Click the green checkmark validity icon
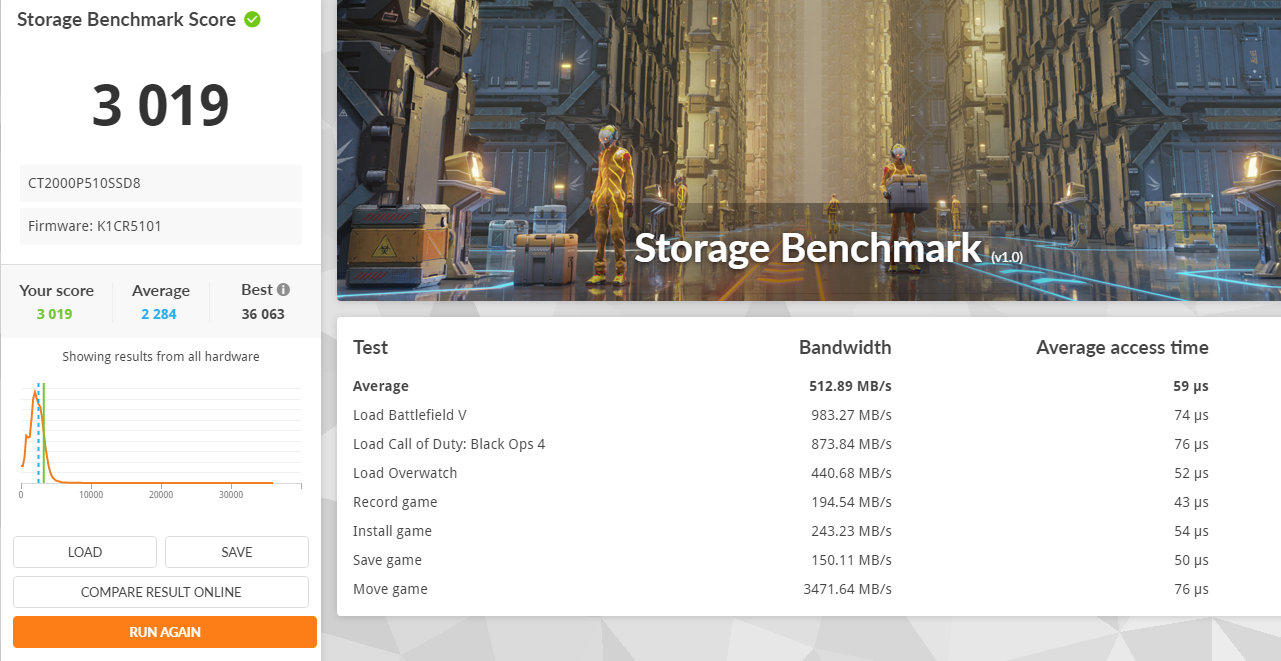This screenshot has height=661, width=1281. pyautogui.click(x=252, y=19)
